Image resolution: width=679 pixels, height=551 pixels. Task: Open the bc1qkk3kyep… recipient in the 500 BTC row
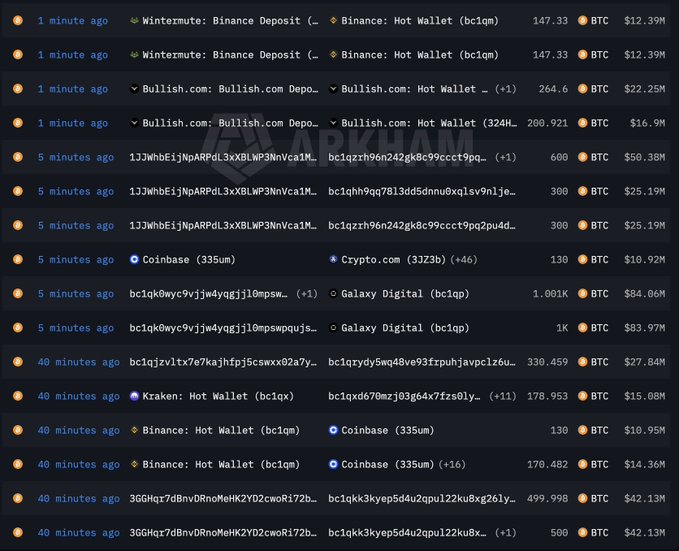tap(407, 532)
